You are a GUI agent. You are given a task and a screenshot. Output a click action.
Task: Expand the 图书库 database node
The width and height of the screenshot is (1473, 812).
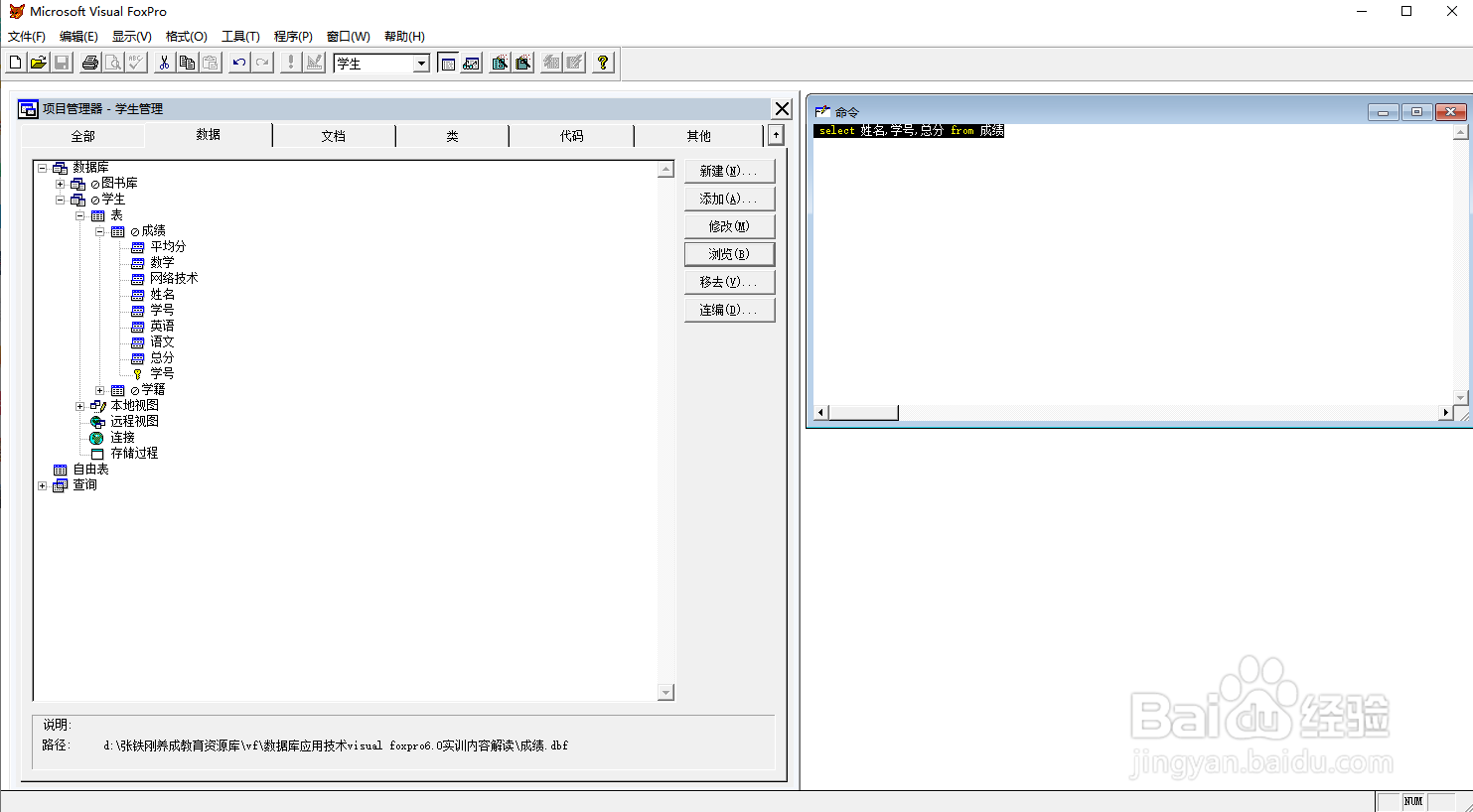(60, 184)
